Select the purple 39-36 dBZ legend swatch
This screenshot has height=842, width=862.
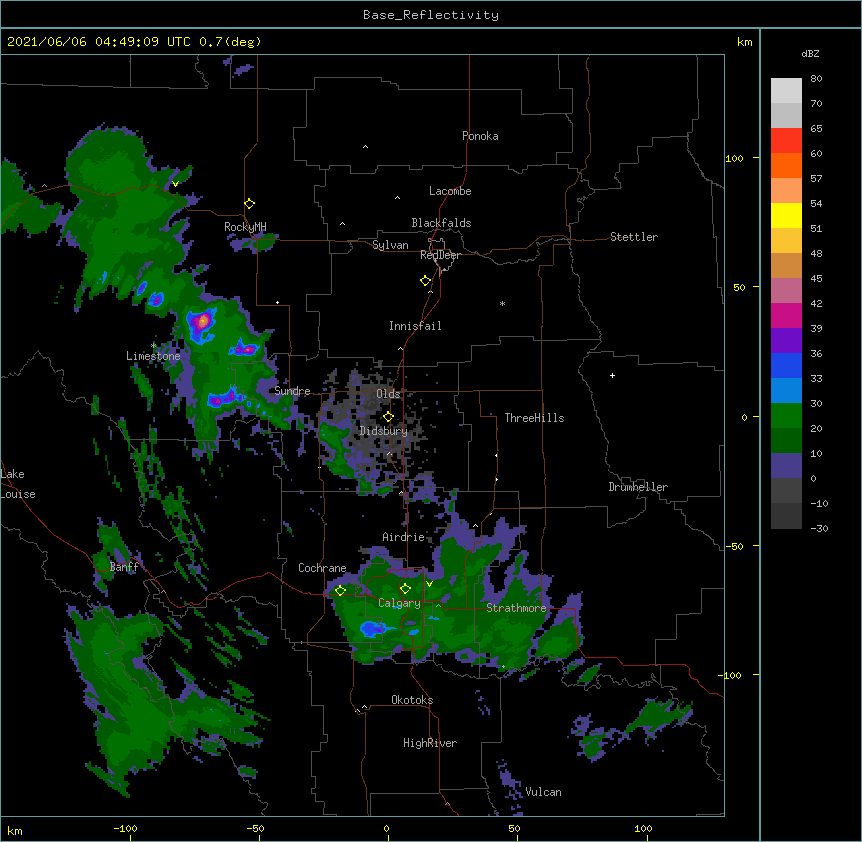pos(786,341)
